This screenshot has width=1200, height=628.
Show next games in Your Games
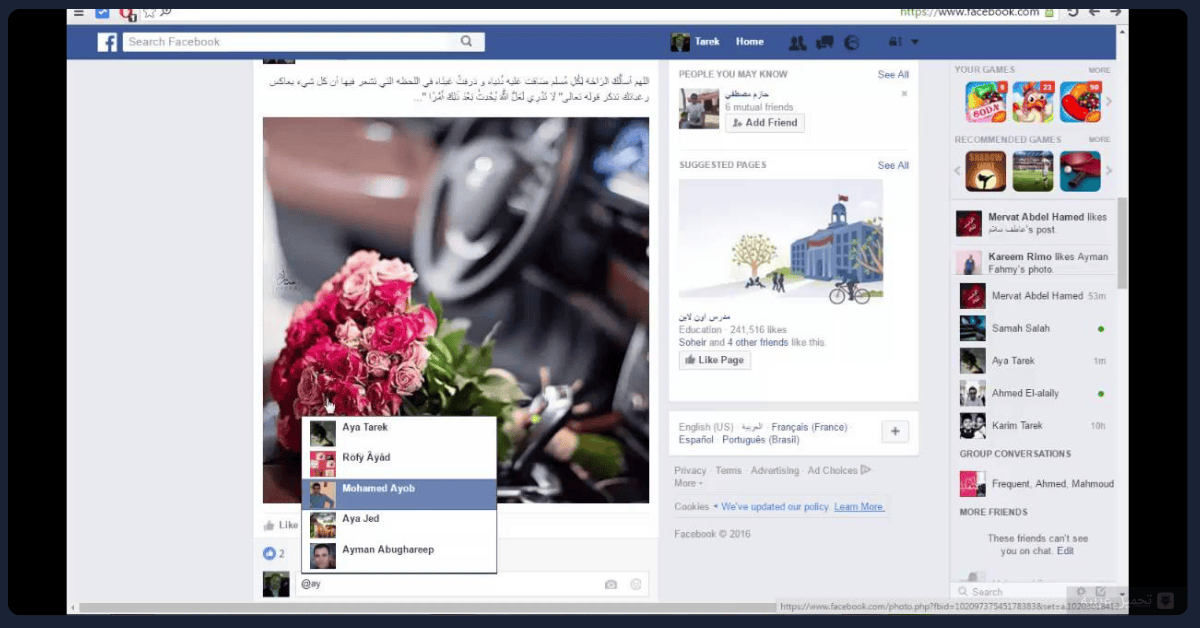click(x=1108, y=101)
